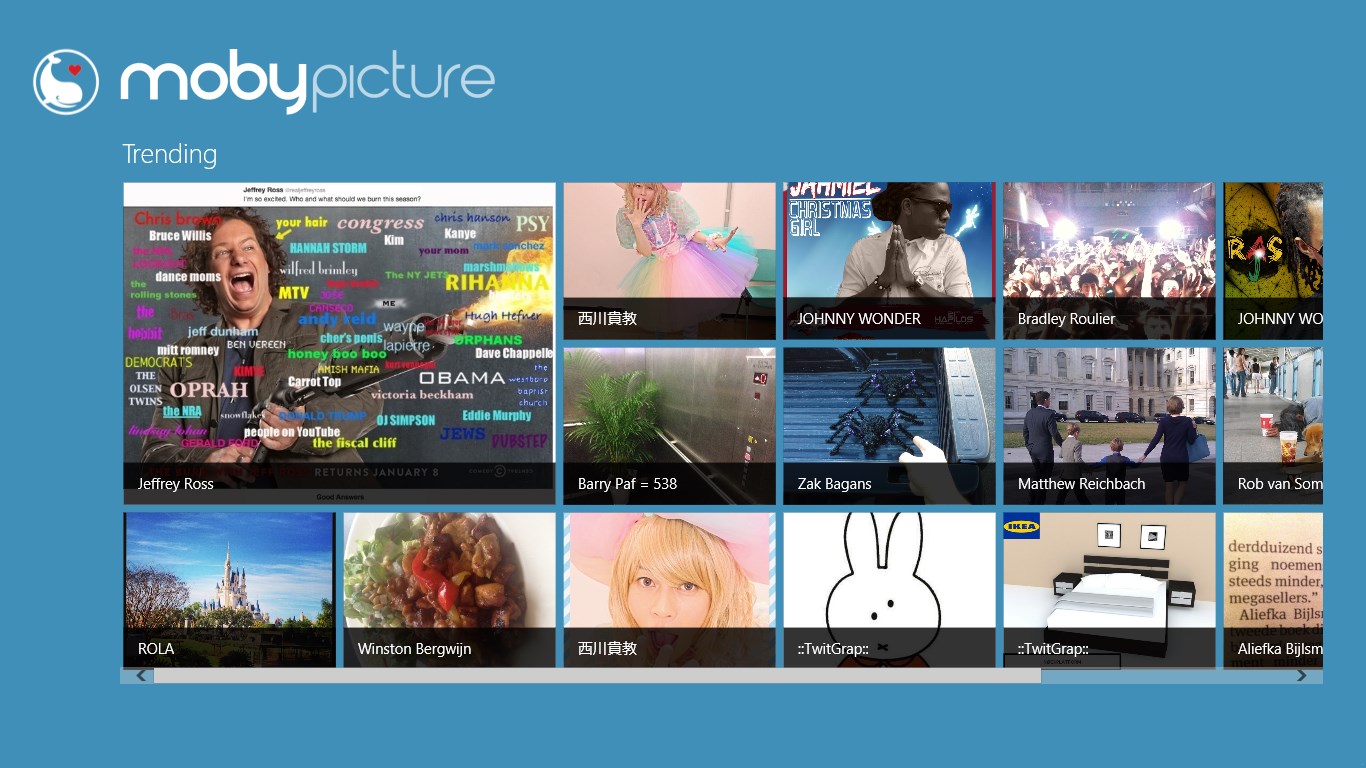The image size is (1366, 768).
Task: Open the ::TwitGrap:: bunny drawing
Action: 889,590
